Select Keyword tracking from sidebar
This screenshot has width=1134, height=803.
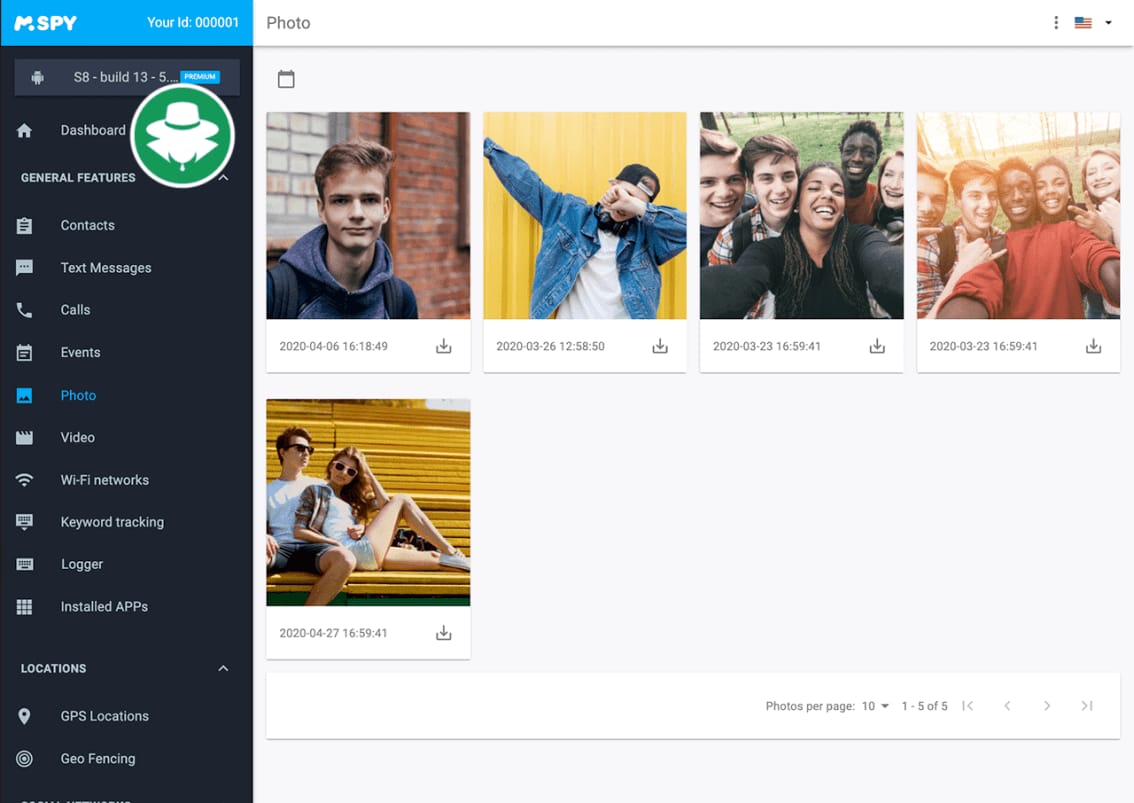pos(112,522)
